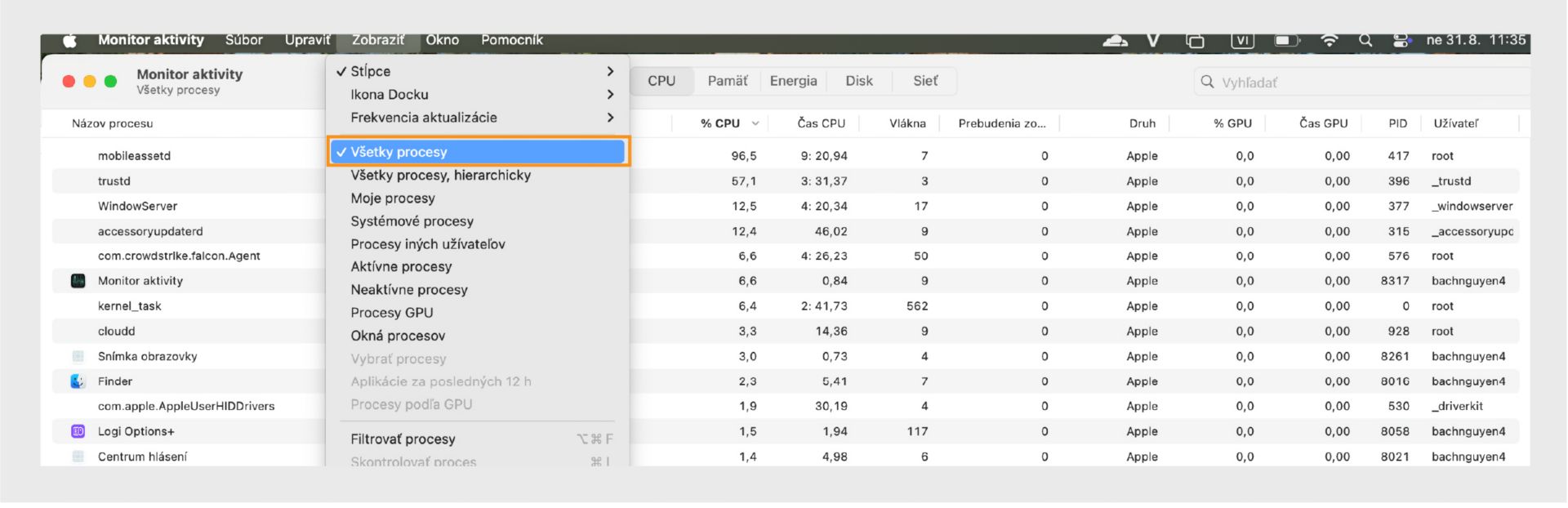Open Spotlight search magnifier in menu bar

coord(1365,41)
